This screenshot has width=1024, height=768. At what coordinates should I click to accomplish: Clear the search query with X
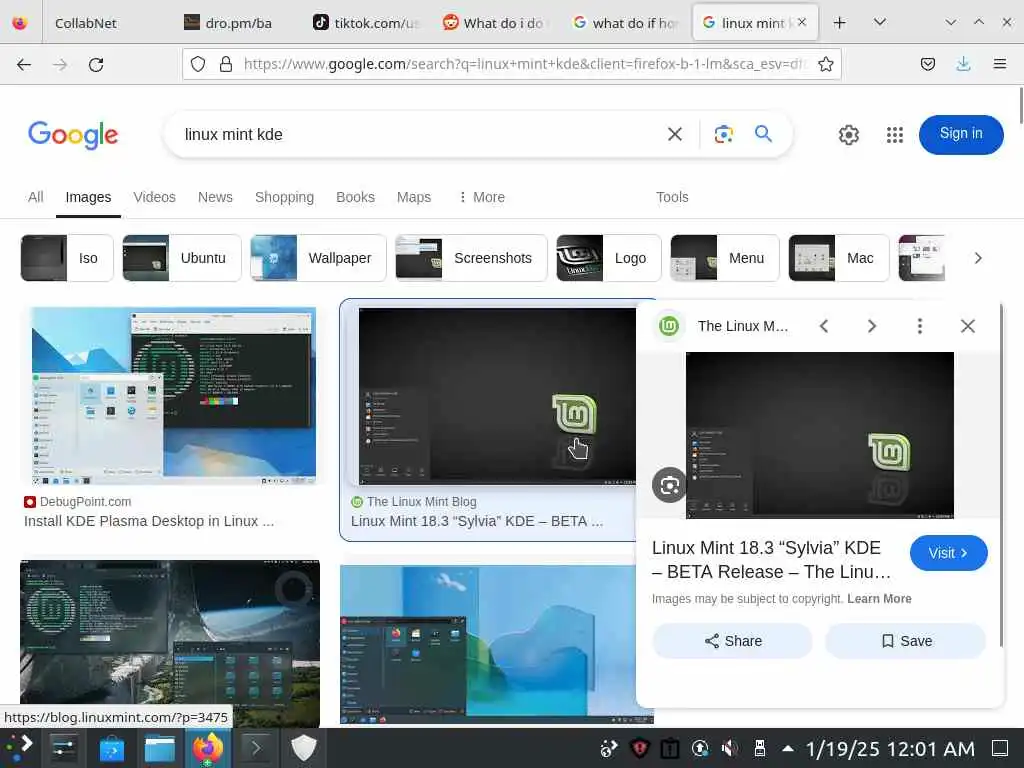pos(675,135)
